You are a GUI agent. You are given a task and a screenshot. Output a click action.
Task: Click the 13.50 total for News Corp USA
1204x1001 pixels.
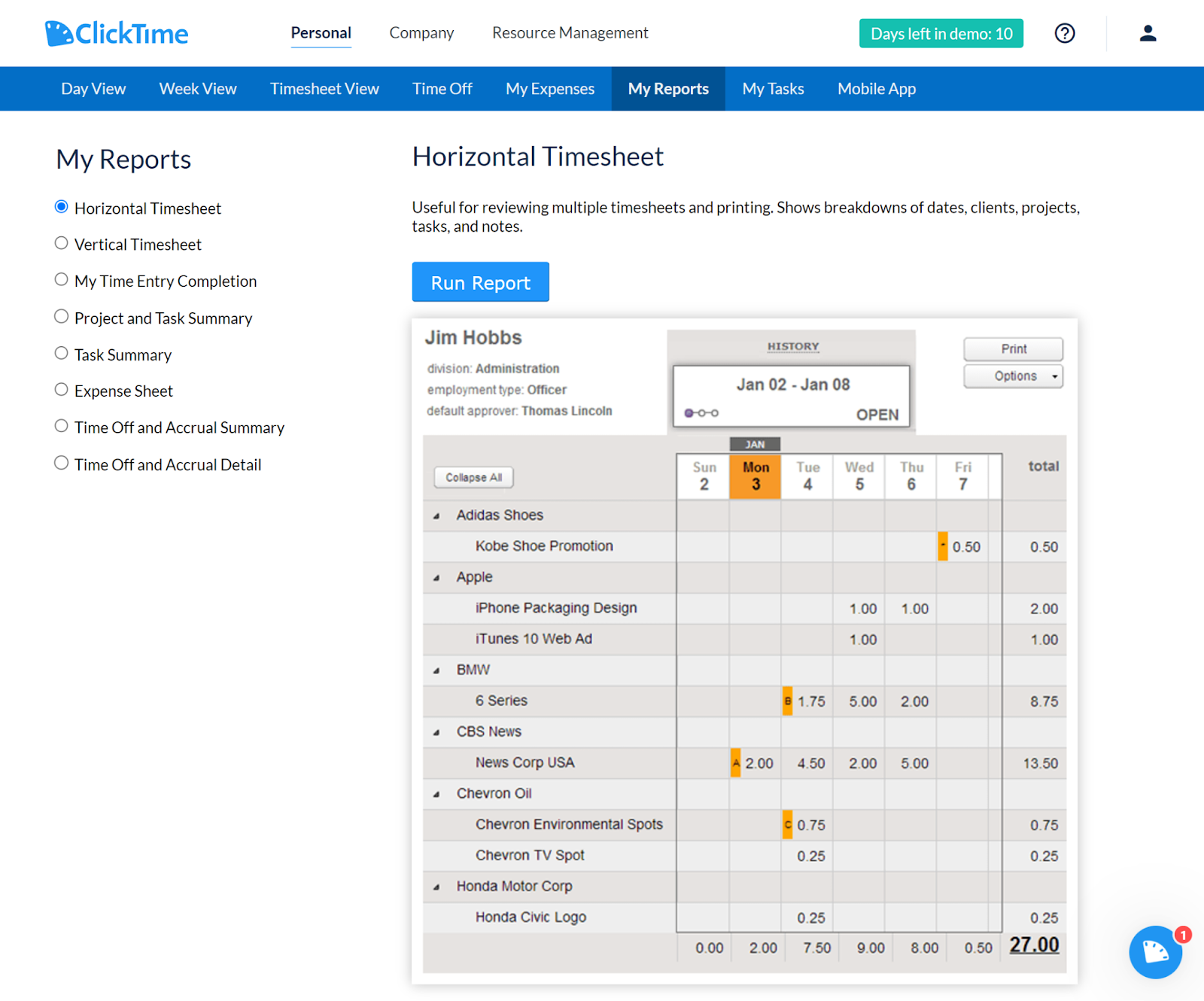[1040, 763]
